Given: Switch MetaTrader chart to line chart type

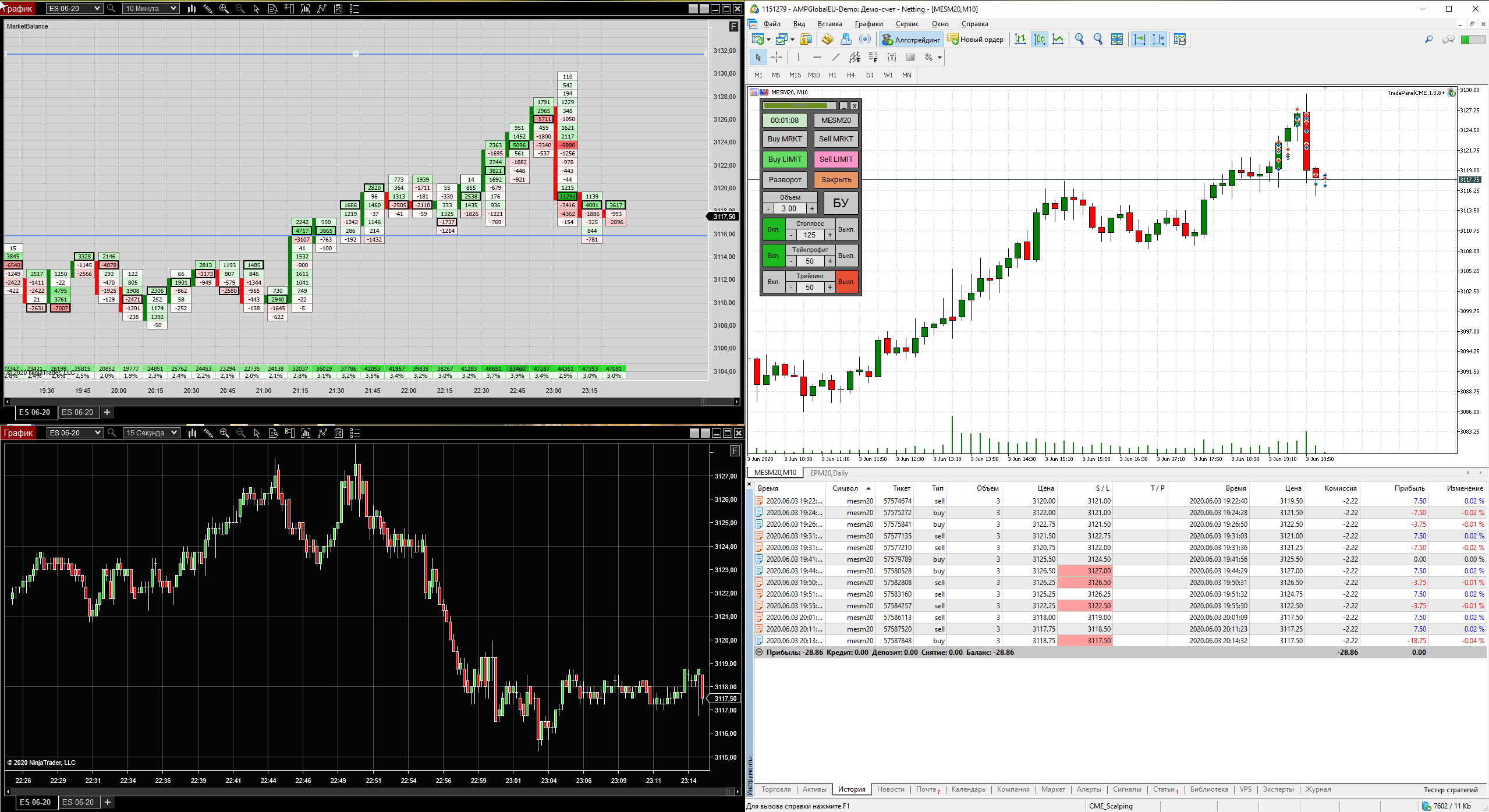Looking at the screenshot, I should (1058, 40).
